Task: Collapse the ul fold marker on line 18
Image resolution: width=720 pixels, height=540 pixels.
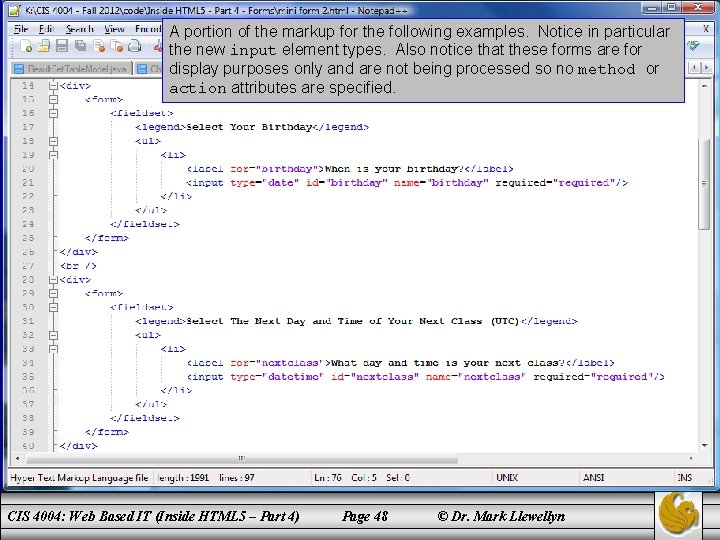Action: pos(53,141)
